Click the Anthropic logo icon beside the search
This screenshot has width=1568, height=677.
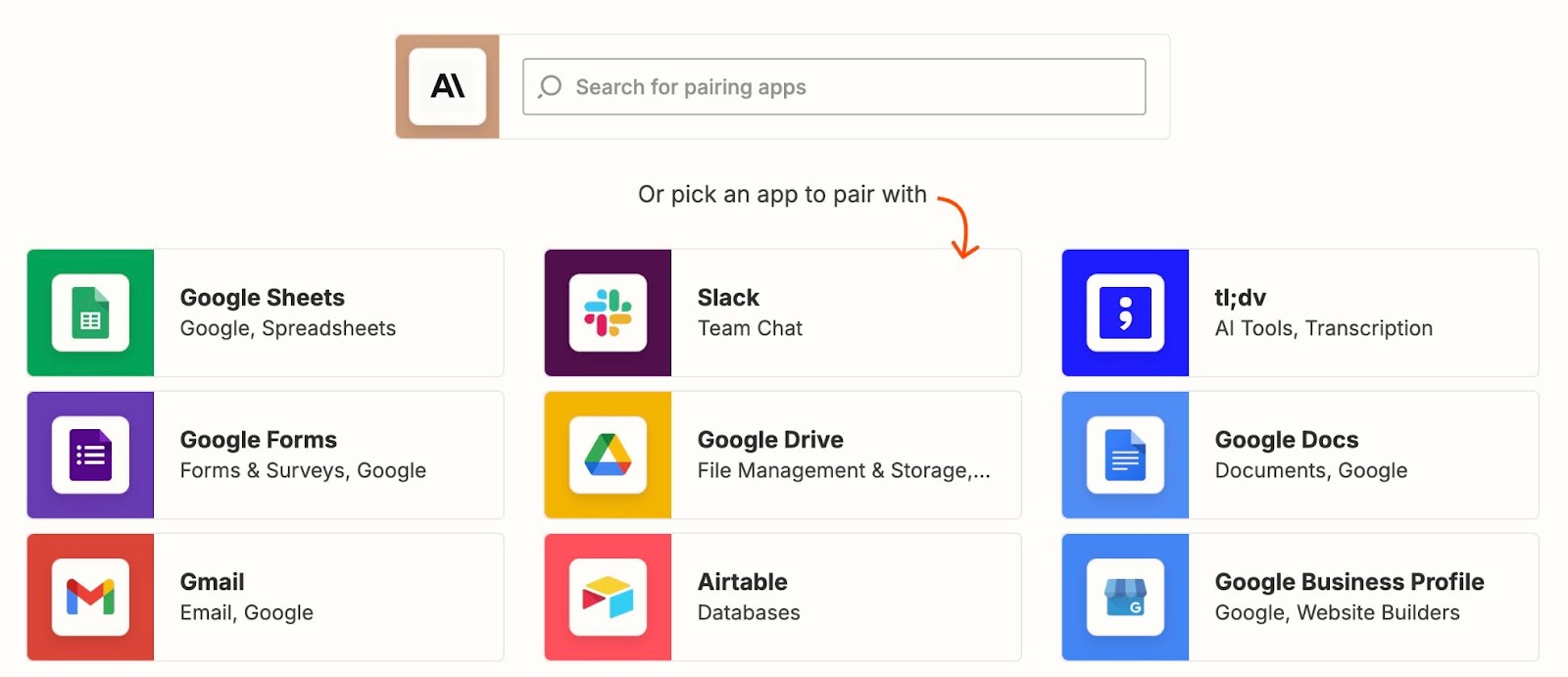click(x=448, y=86)
